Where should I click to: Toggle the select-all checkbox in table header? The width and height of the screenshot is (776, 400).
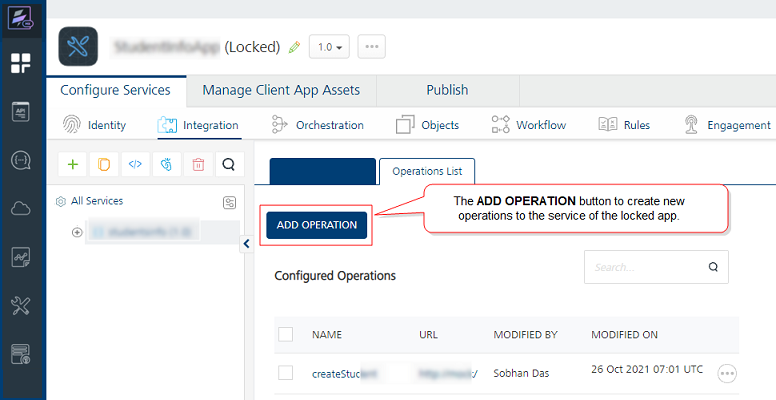[286, 334]
